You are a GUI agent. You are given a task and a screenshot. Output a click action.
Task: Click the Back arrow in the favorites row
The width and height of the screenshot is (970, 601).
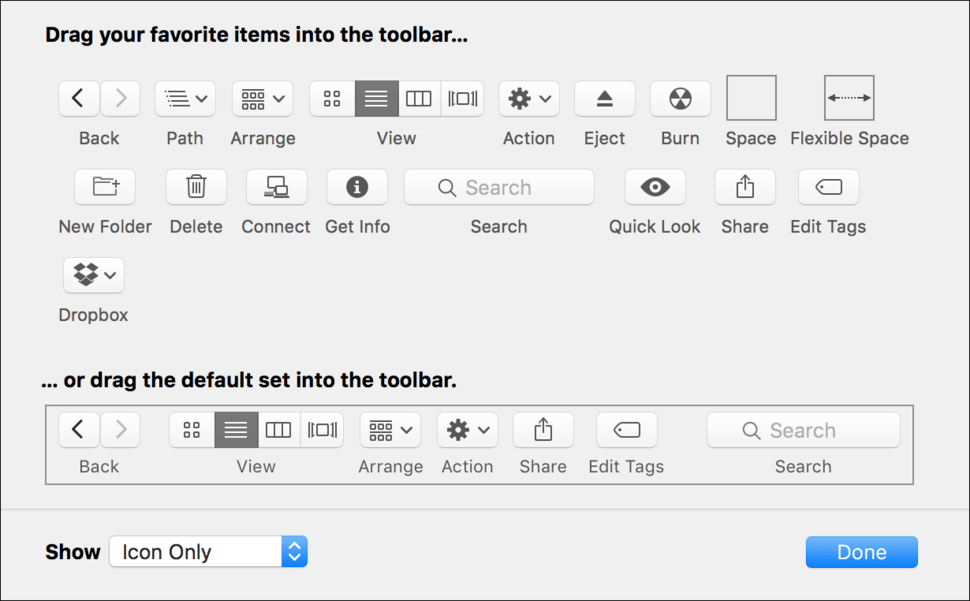coord(79,98)
